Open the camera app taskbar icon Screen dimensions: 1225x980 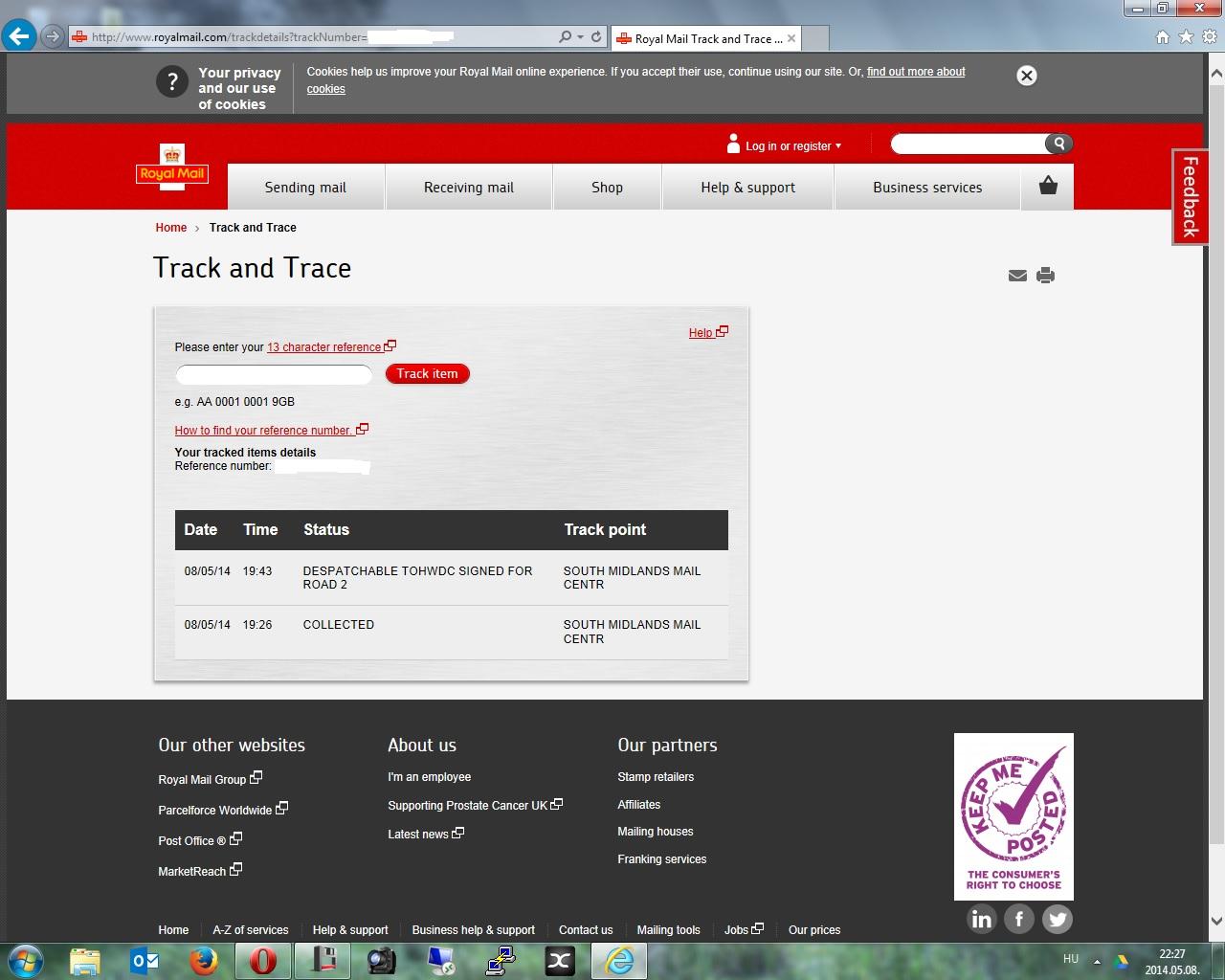pyautogui.click(x=381, y=961)
